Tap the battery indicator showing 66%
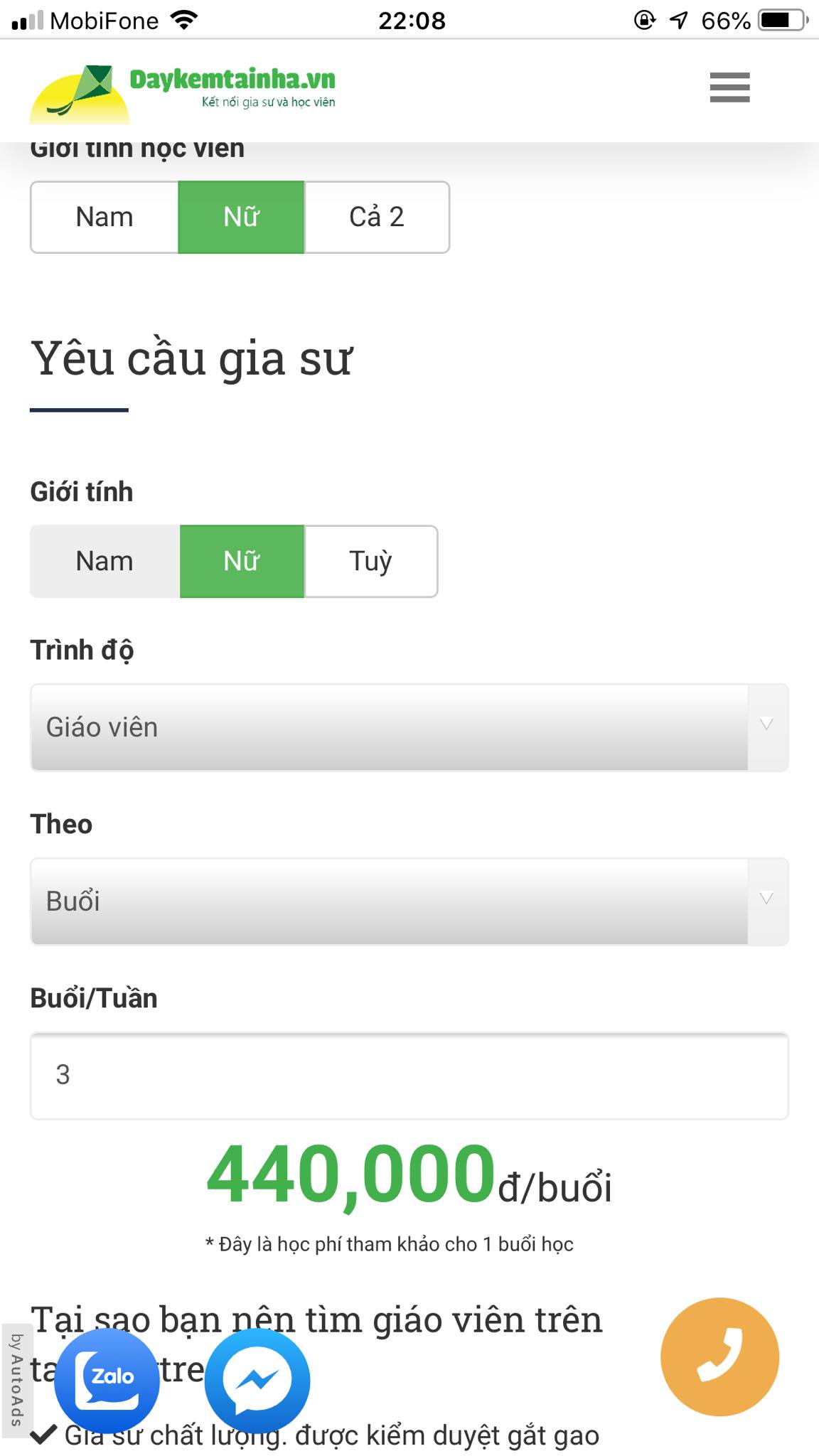The height and width of the screenshot is (1456, 819). pos(780,20)
